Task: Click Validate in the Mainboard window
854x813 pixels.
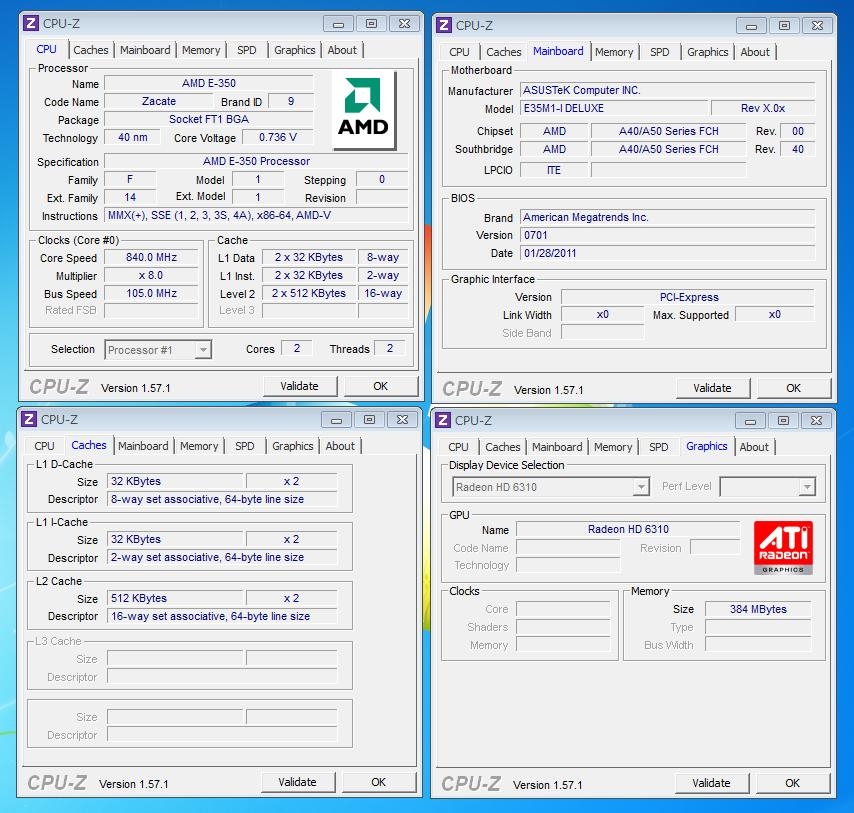Action: point(712,388)
